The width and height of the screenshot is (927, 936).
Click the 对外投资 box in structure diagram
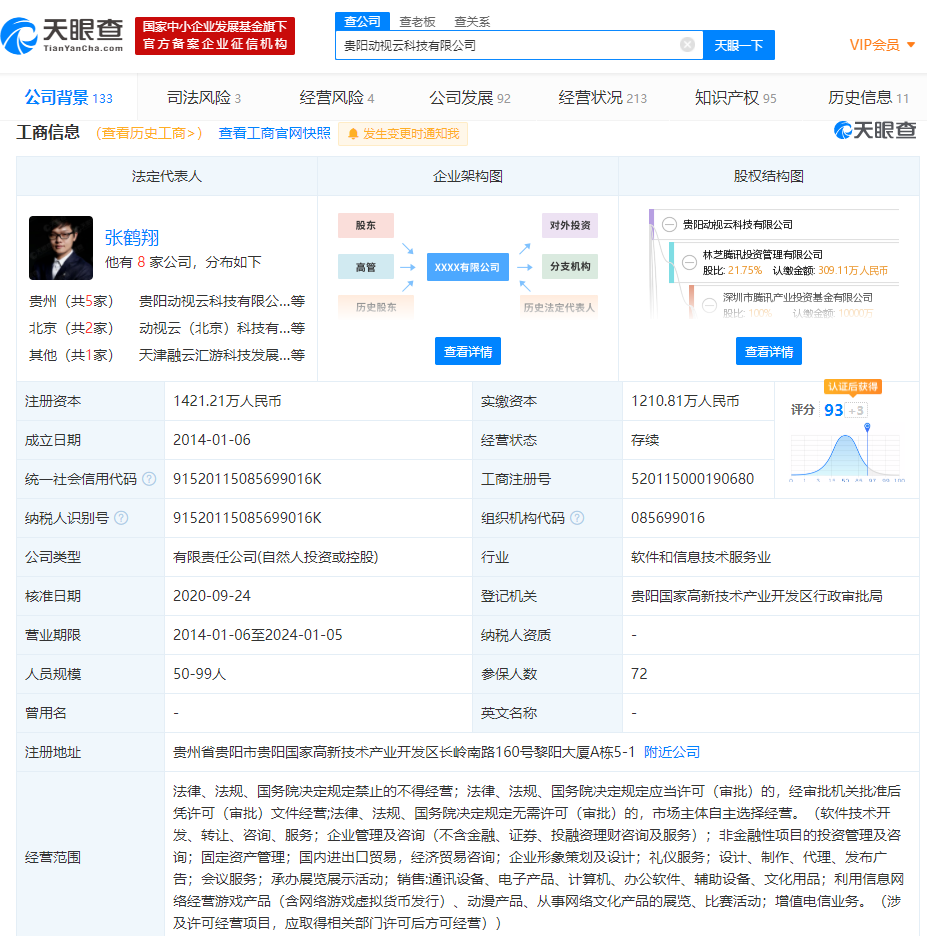pyautogui.click(x=570, y=225)
